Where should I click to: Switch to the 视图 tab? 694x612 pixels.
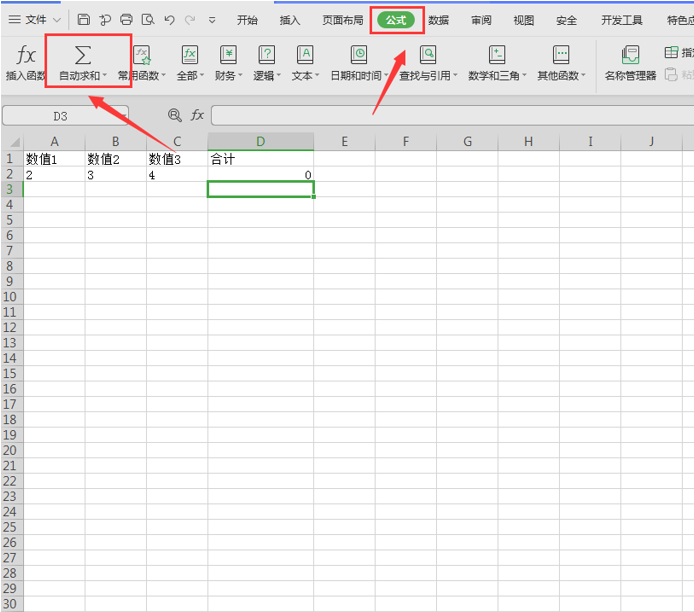pyautogui.click(x=524, y=20)
